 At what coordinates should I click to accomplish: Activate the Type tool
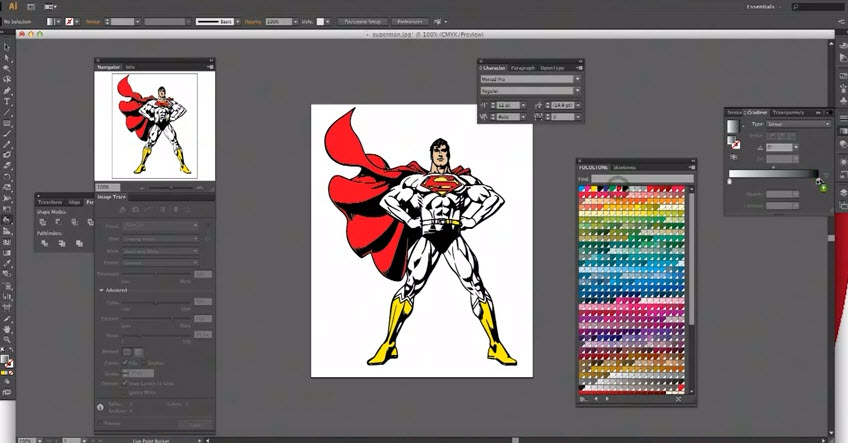pos(7,101)
